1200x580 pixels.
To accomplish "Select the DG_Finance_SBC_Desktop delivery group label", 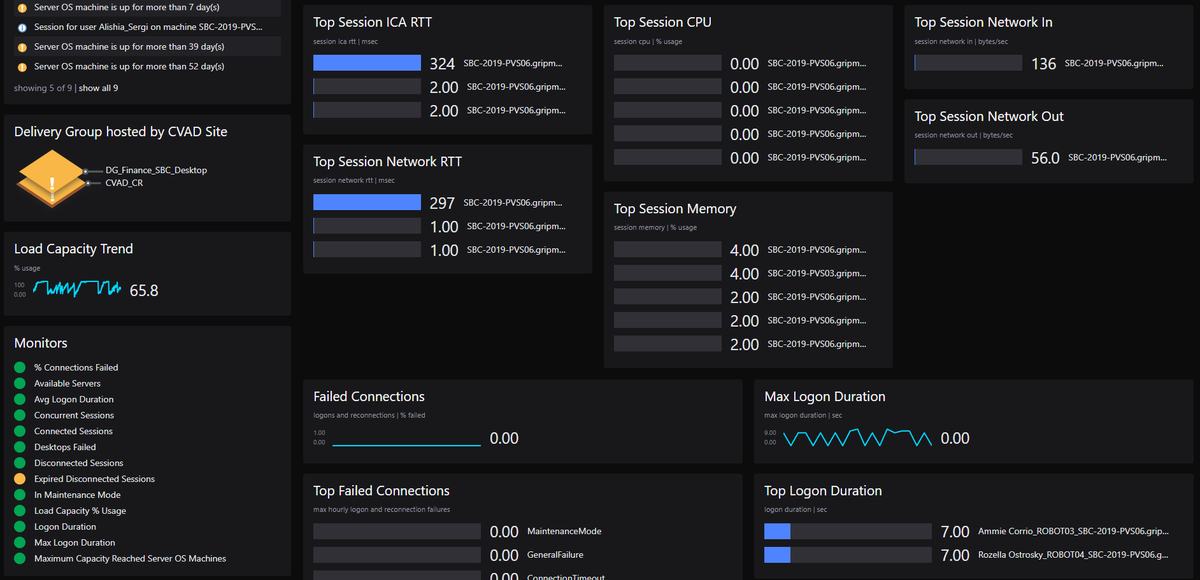I will coord(156,171).
